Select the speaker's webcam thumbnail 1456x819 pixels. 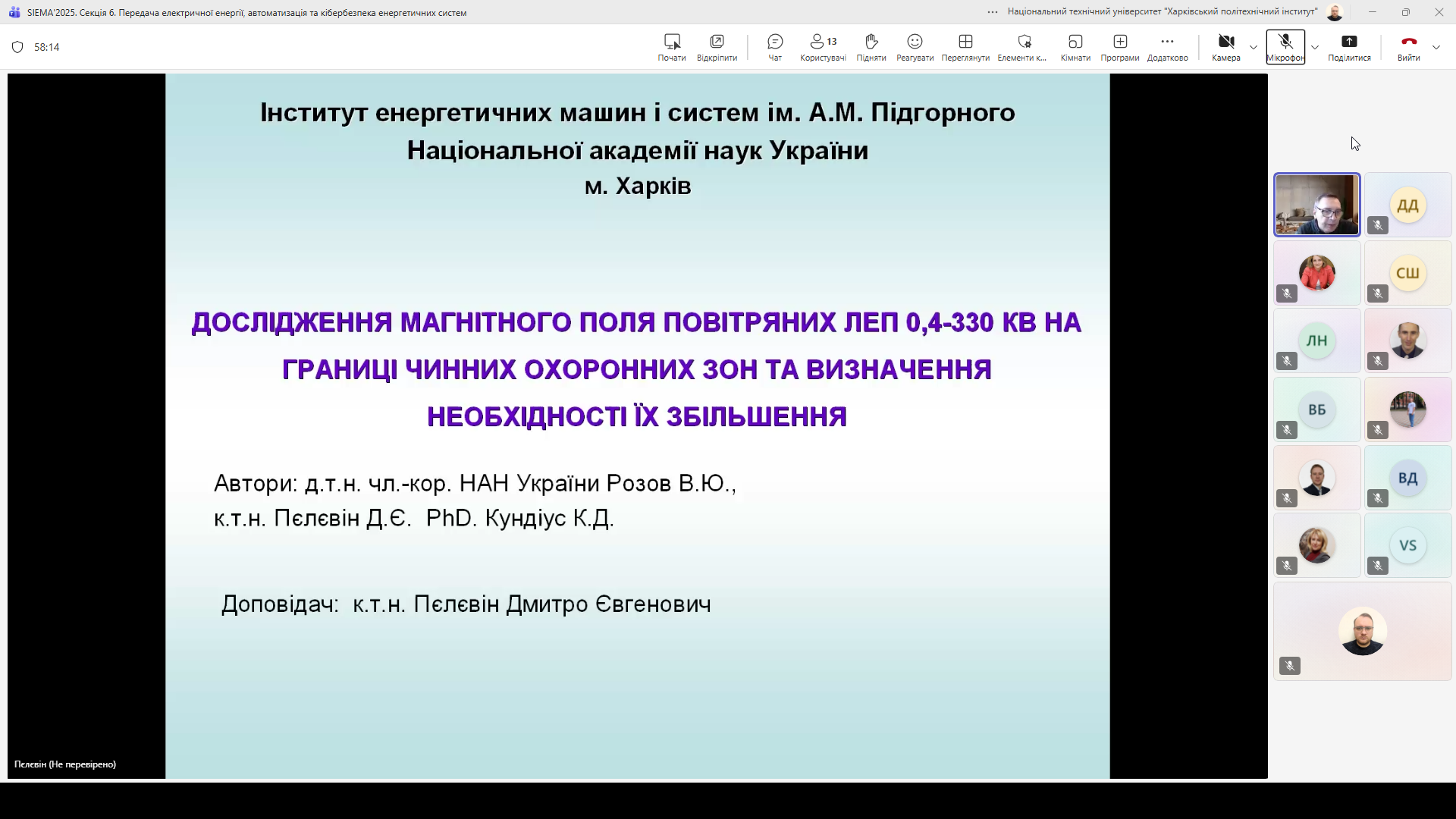[1317, 204]
